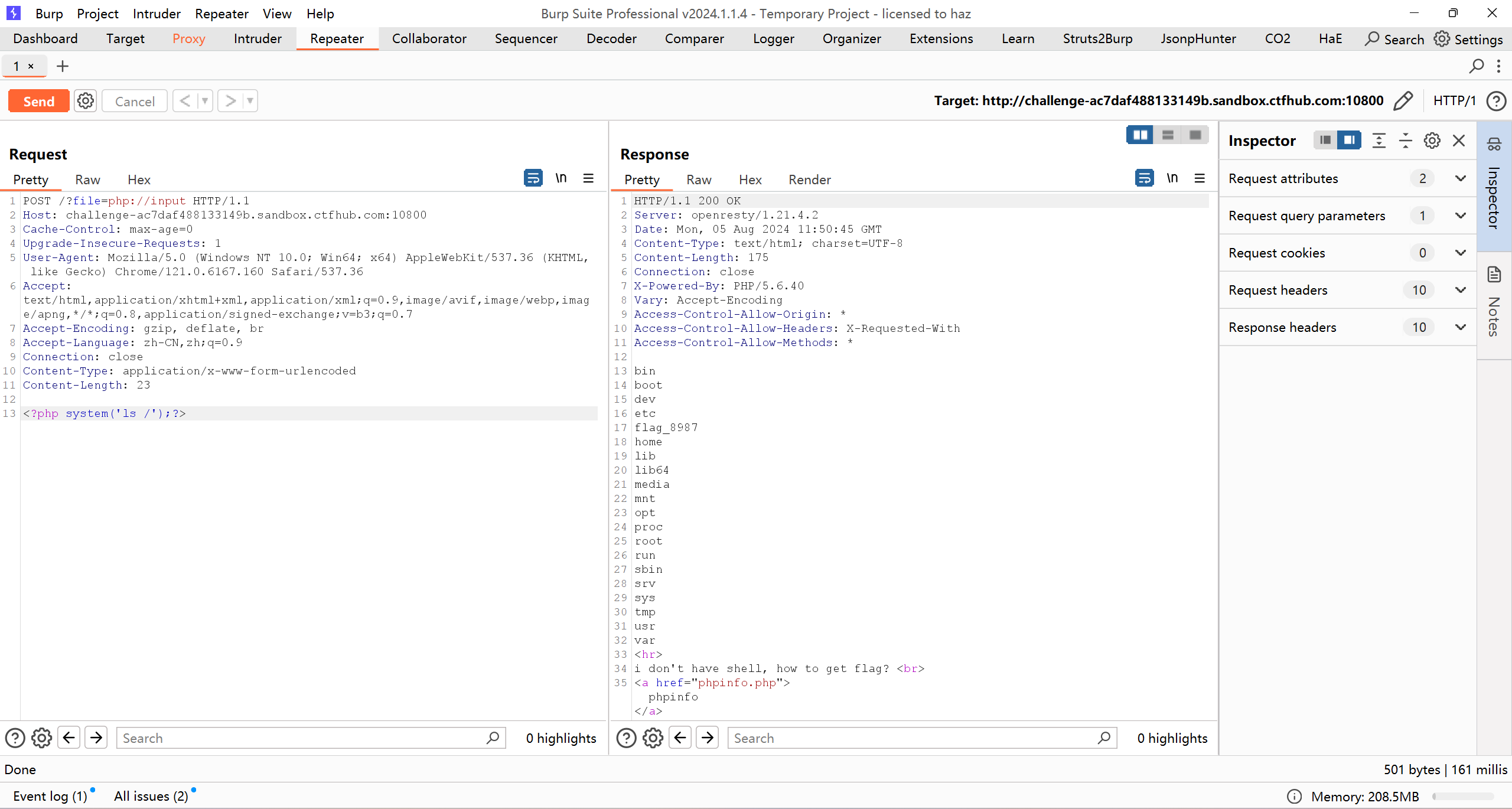Expand Request cookies section

click(x=1348, y=253)
